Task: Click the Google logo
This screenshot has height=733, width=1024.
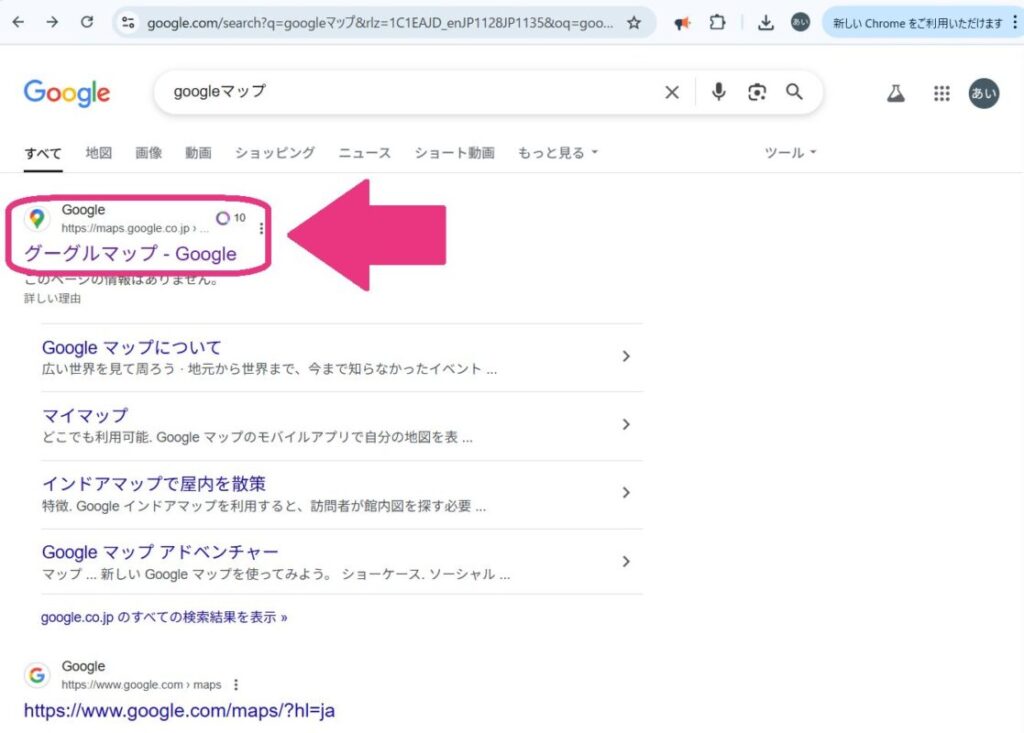Action: coord(67,93)
